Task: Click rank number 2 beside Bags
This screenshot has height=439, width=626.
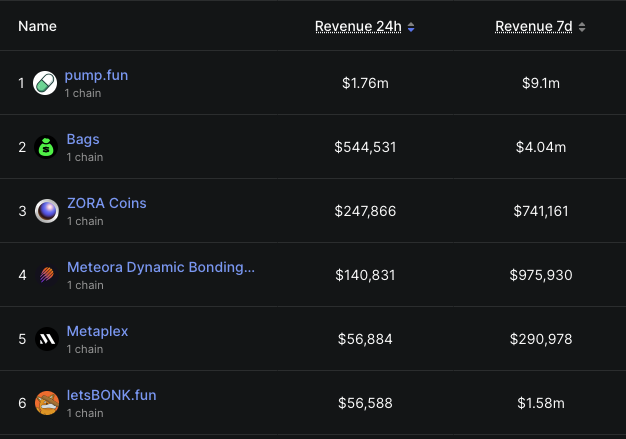Action: pos(22,147)
